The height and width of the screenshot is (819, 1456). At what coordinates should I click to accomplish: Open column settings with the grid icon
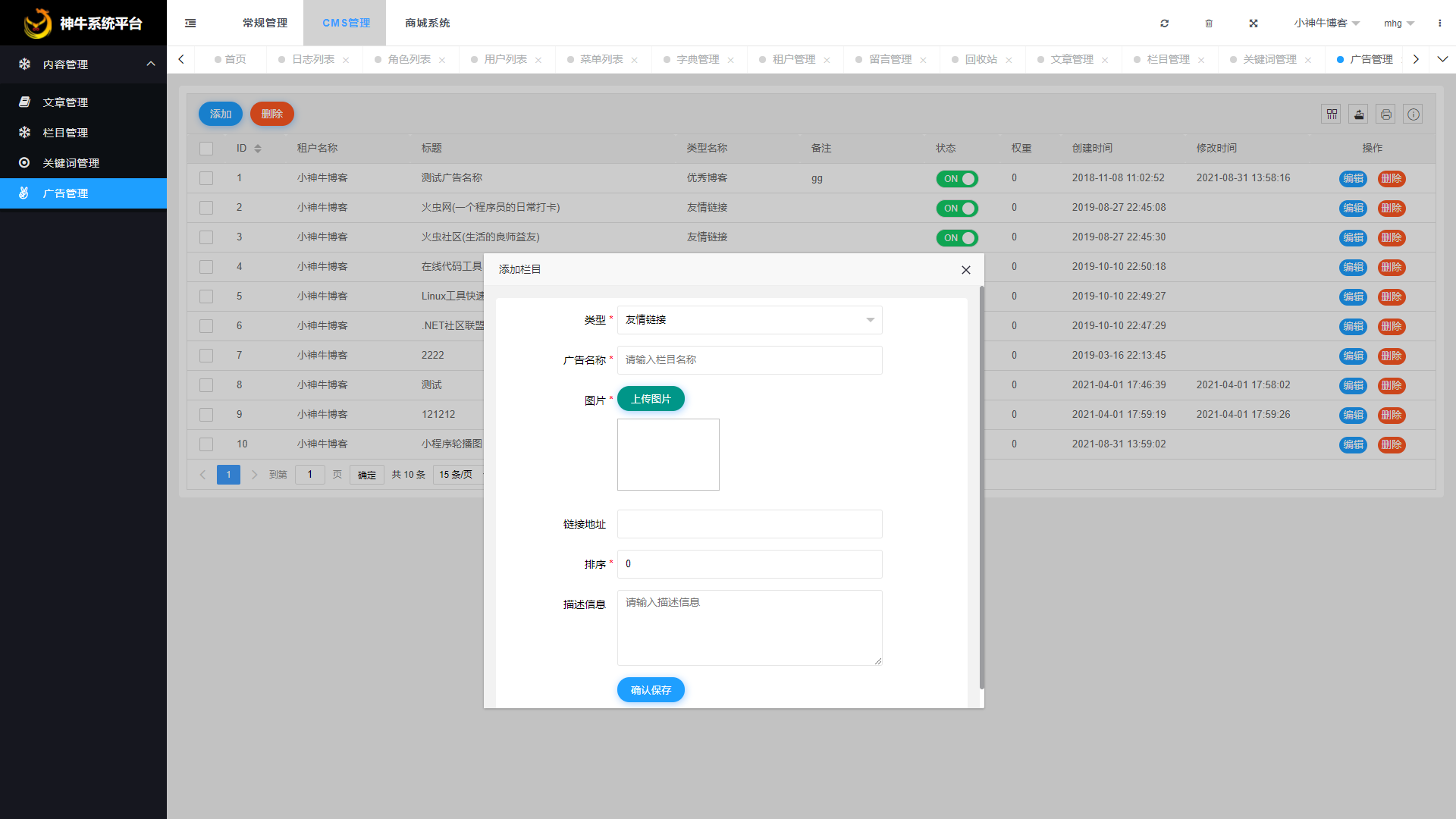pos(1331,114)
